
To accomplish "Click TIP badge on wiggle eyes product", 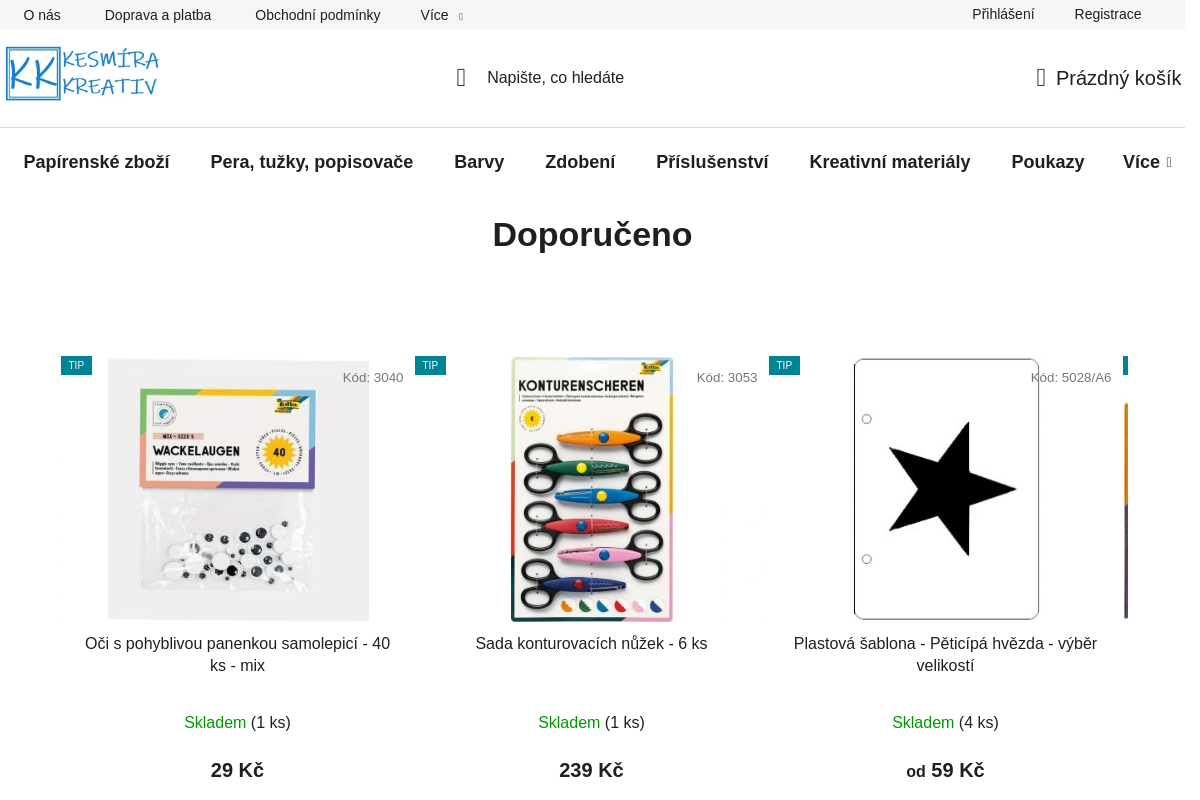I will (x=76, y=366).
